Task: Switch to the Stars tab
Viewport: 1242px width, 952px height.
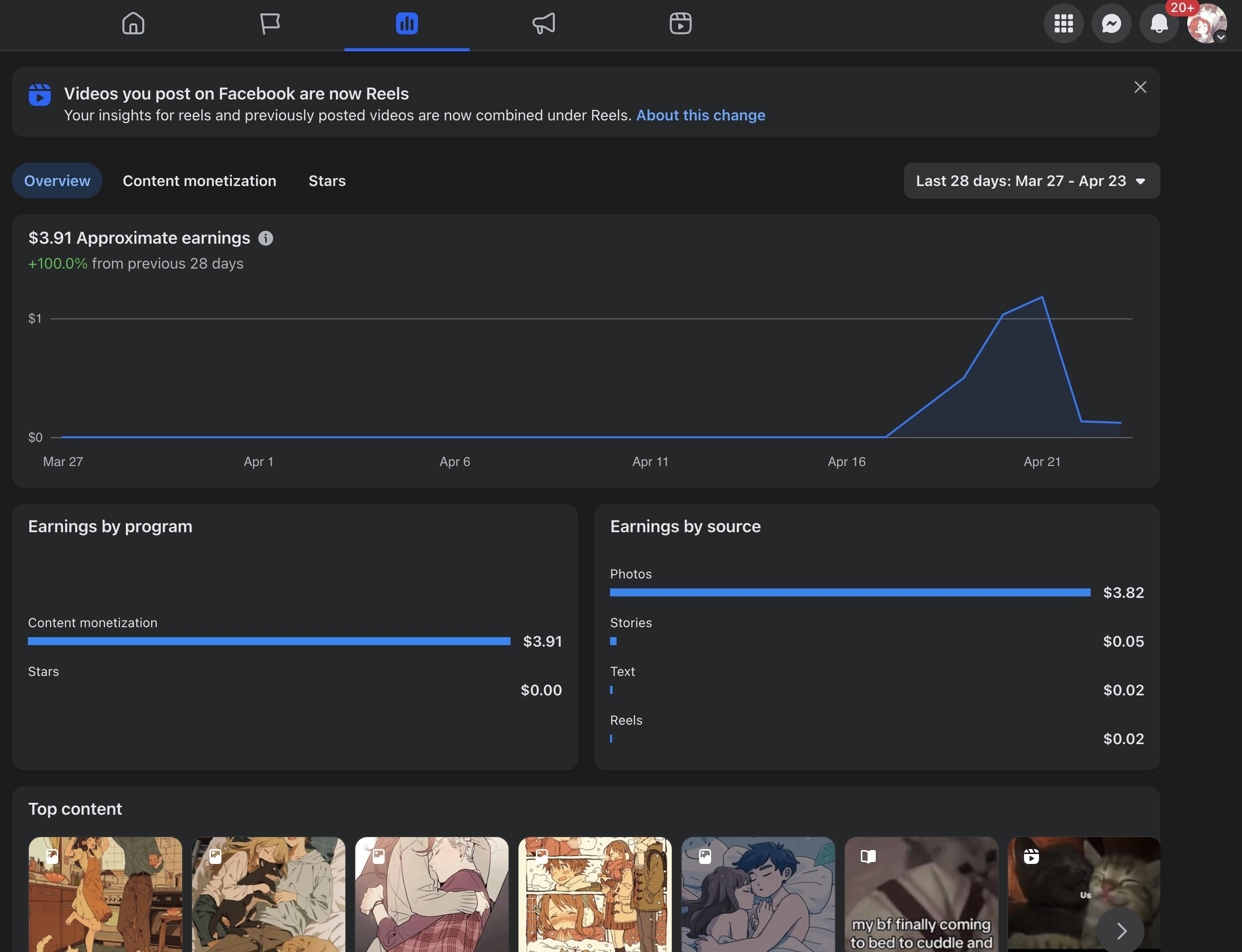Action: coord(327,181)
